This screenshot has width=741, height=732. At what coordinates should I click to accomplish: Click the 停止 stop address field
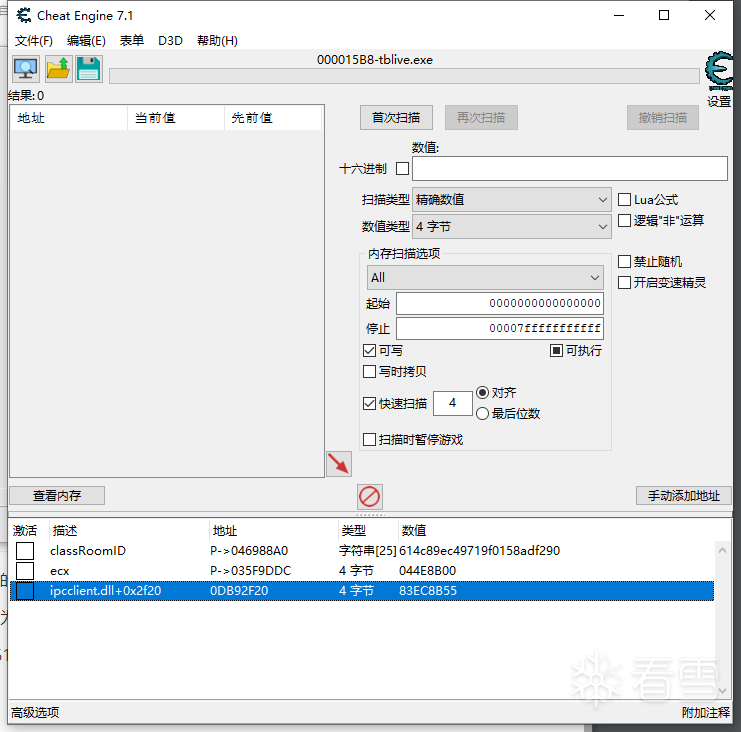pos(500,328)
